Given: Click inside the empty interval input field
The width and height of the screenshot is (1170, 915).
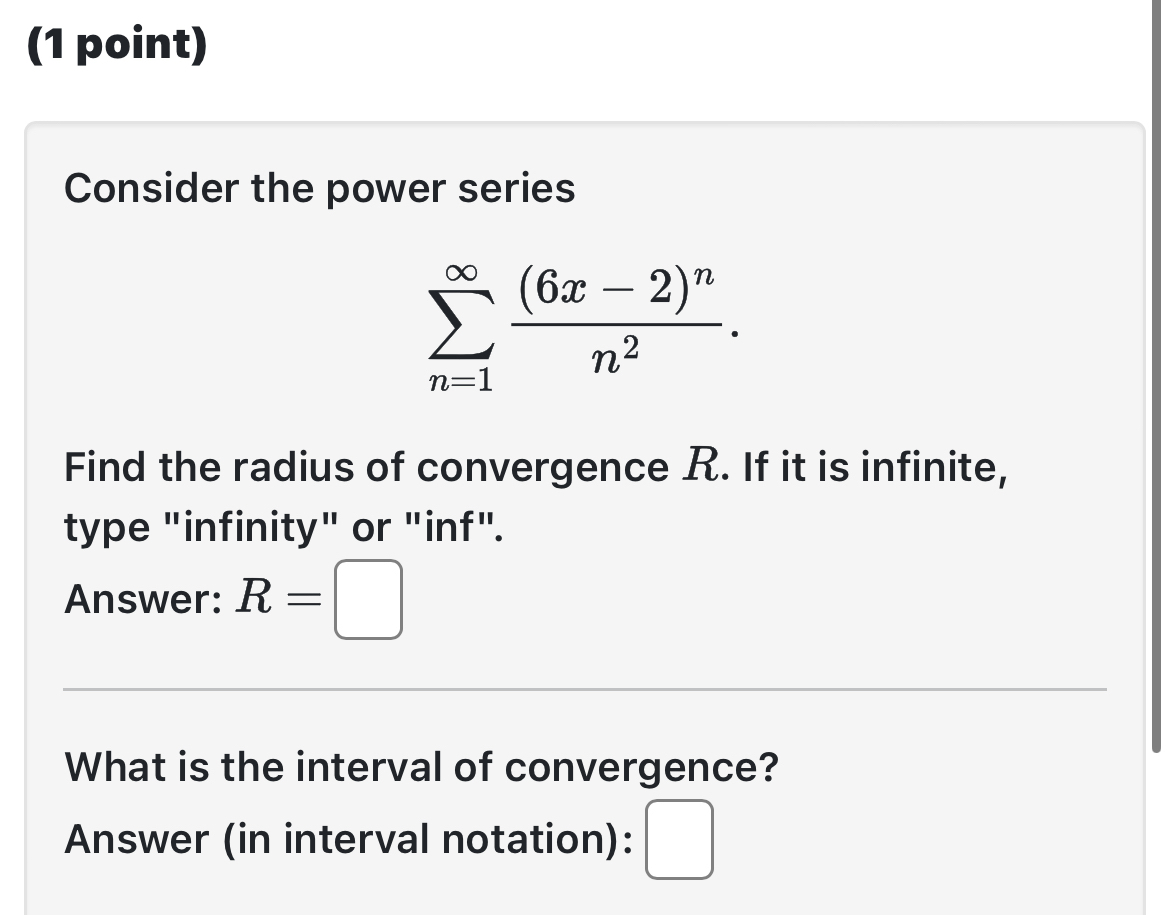Looking at the screenshot, I should [x=678, y=840].
